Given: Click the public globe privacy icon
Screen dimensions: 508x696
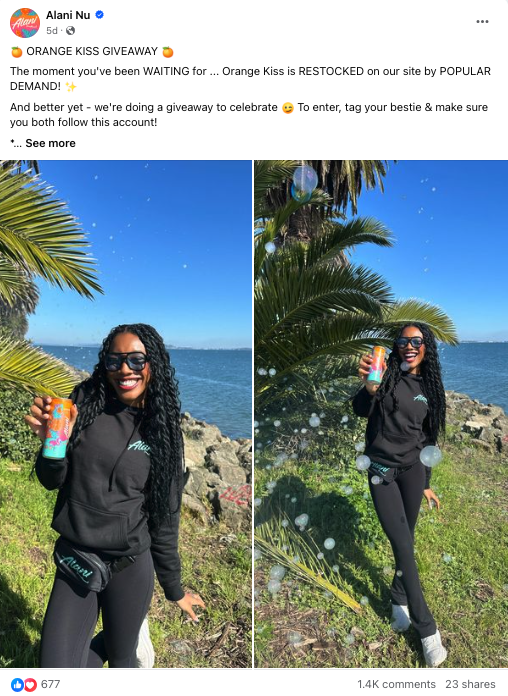Looking at the screenshot, I should point(71,31).
